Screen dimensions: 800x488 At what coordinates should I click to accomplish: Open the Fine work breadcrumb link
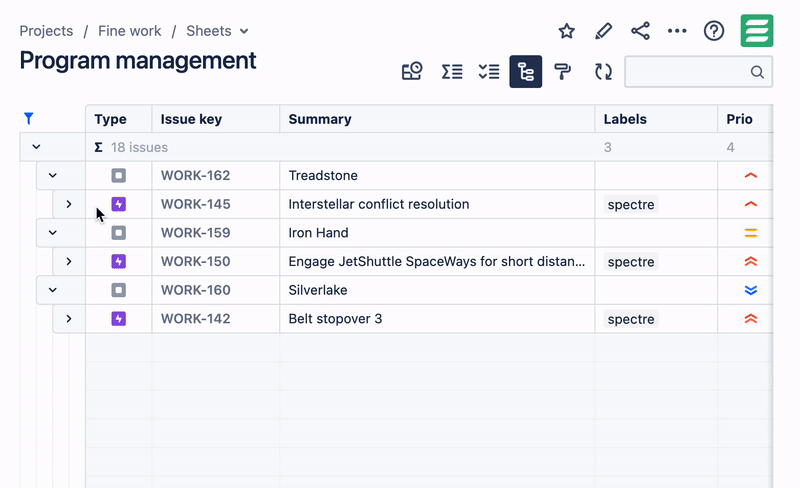pos(130,31)
